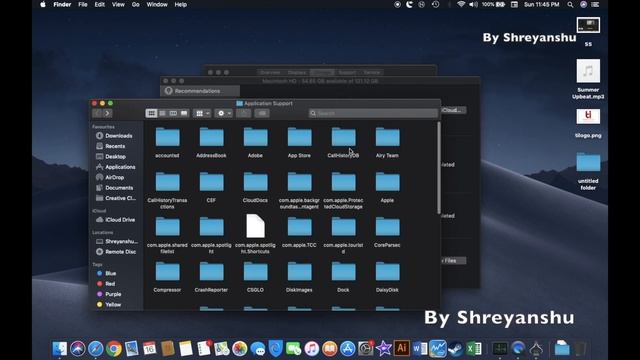Go forward with the Finder forward arrow

(x=107, y=113)
